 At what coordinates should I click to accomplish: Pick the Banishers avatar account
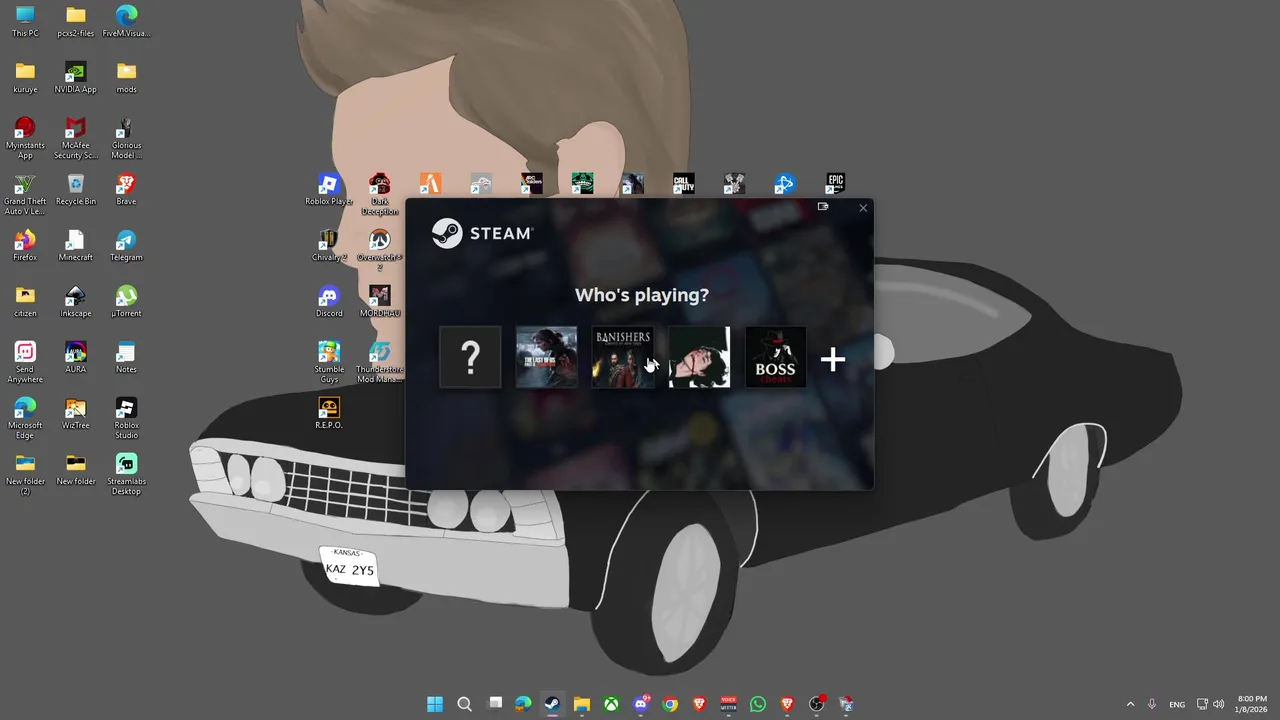point(623,357)
